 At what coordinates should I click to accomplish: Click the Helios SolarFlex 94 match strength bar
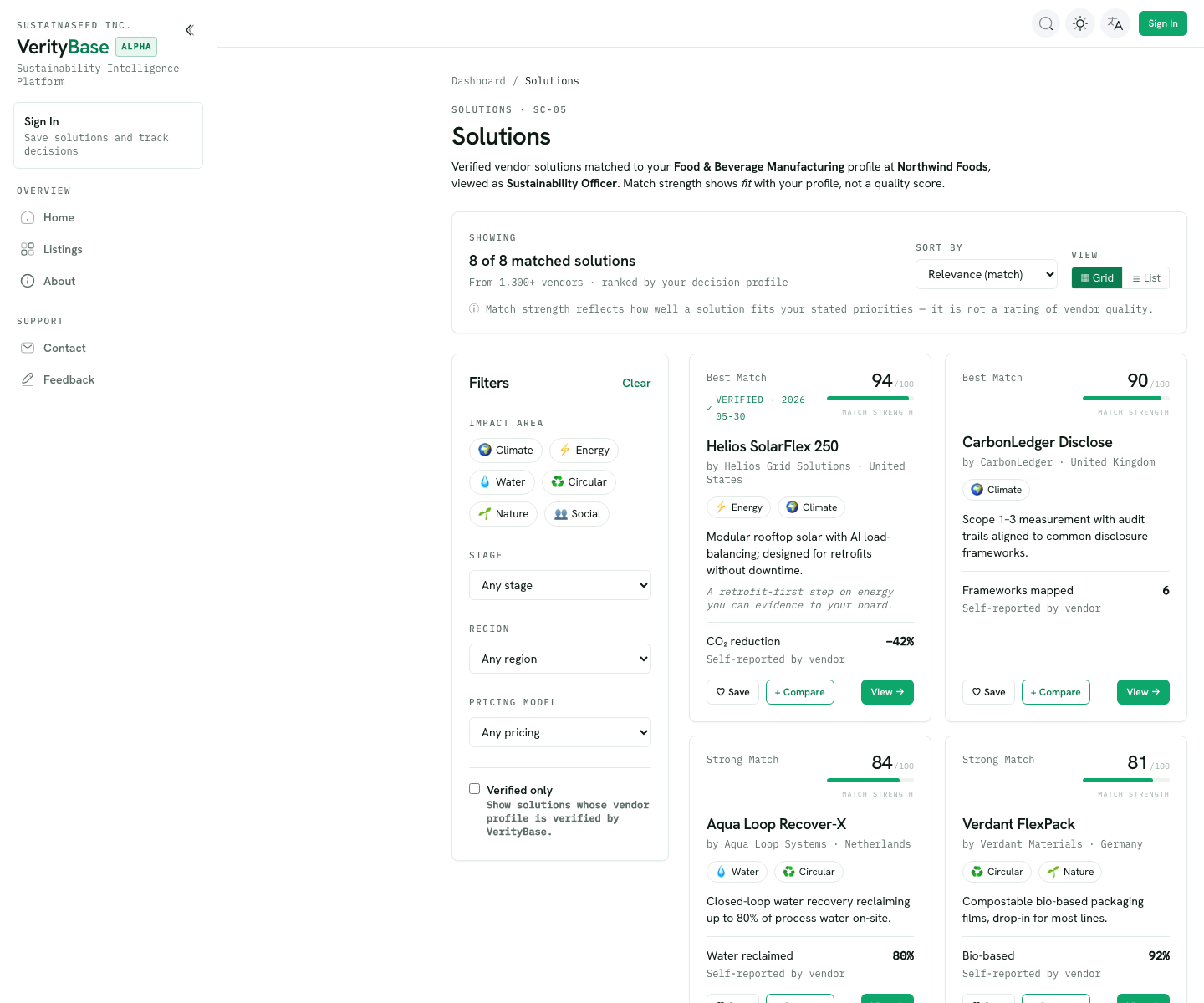pos(870,398)
